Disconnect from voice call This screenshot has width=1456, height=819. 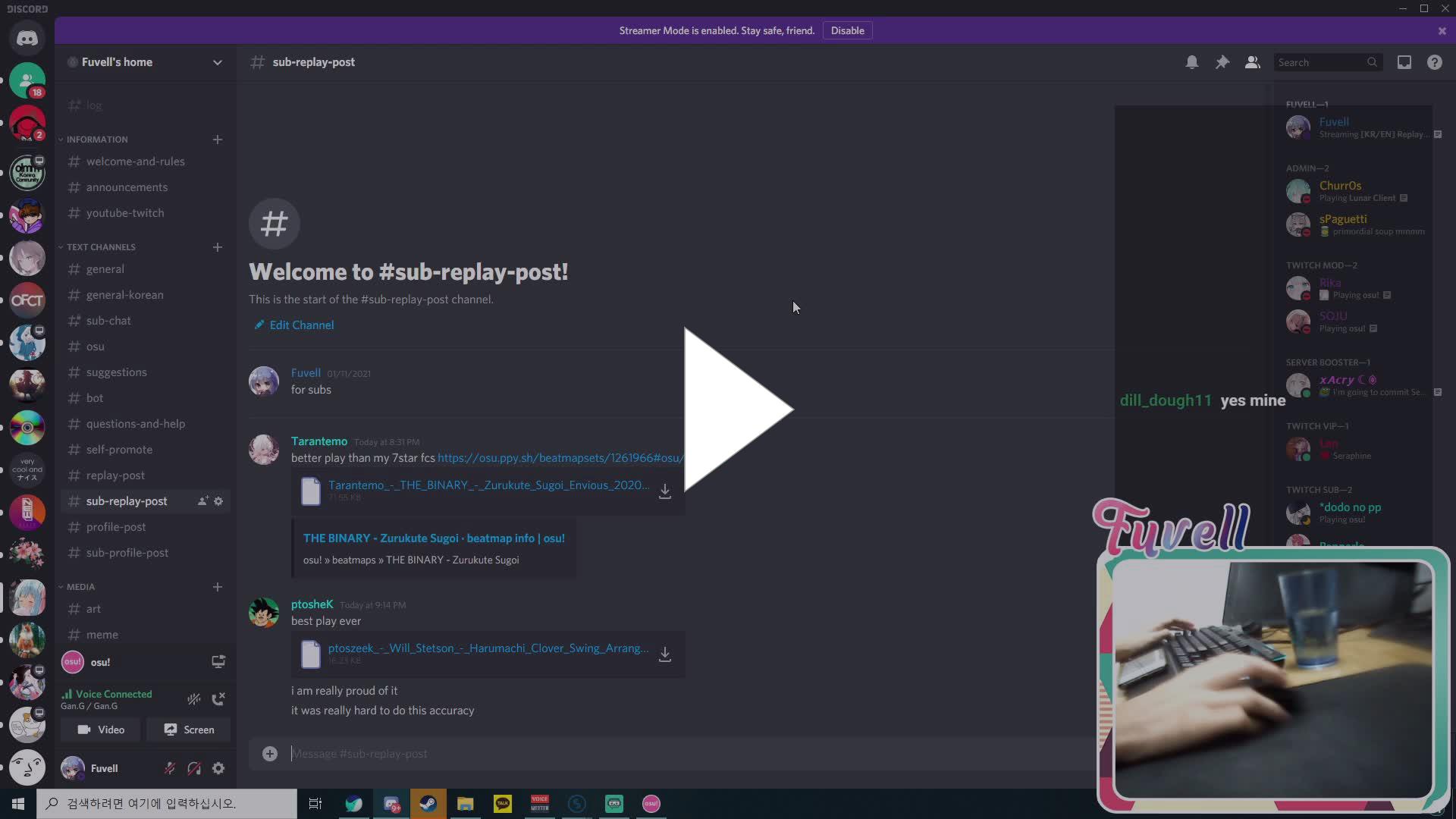218,699
